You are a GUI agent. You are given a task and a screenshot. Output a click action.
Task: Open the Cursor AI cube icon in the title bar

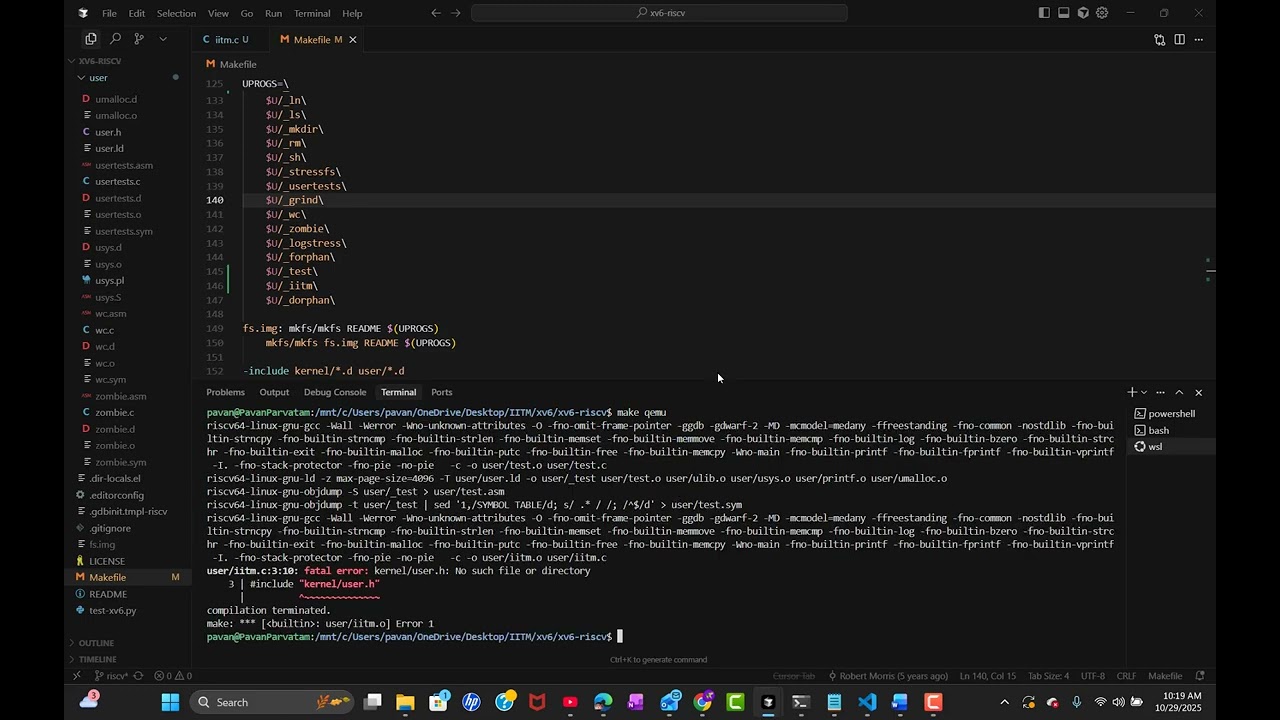[1083, 13]
